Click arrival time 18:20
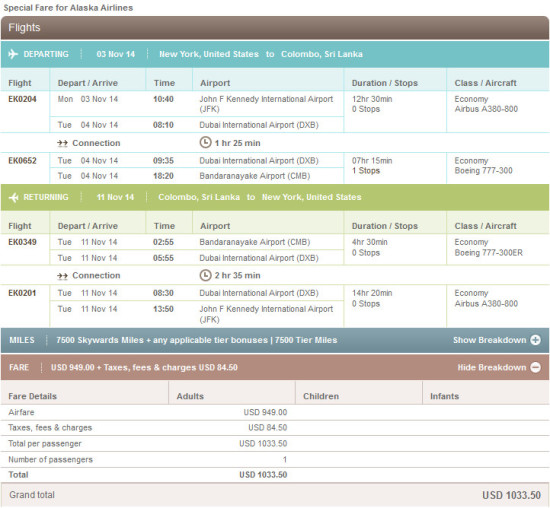550x508 pixels. 163,176
